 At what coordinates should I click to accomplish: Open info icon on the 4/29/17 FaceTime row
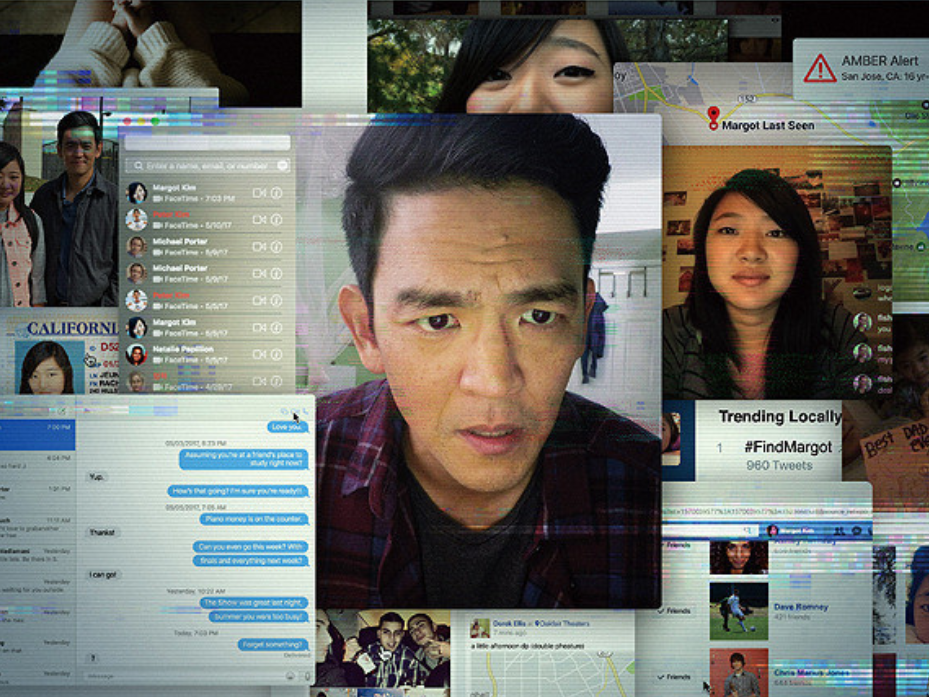276,381
